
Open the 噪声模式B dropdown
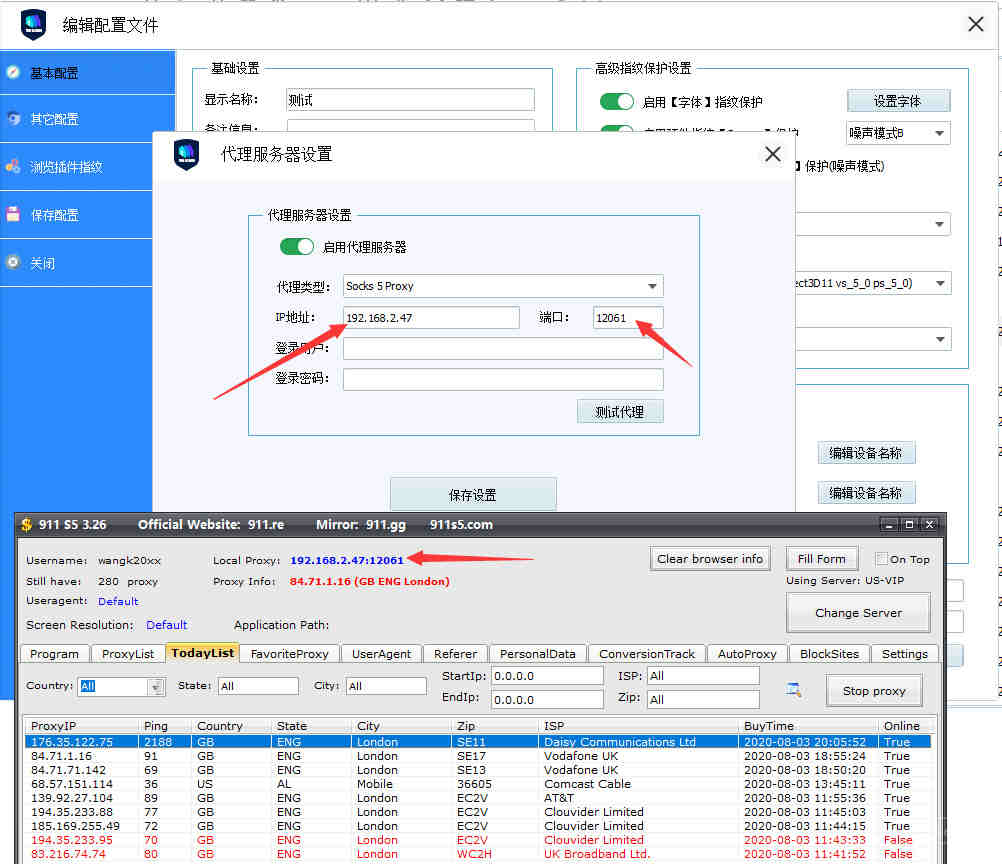tap(898, 133)
